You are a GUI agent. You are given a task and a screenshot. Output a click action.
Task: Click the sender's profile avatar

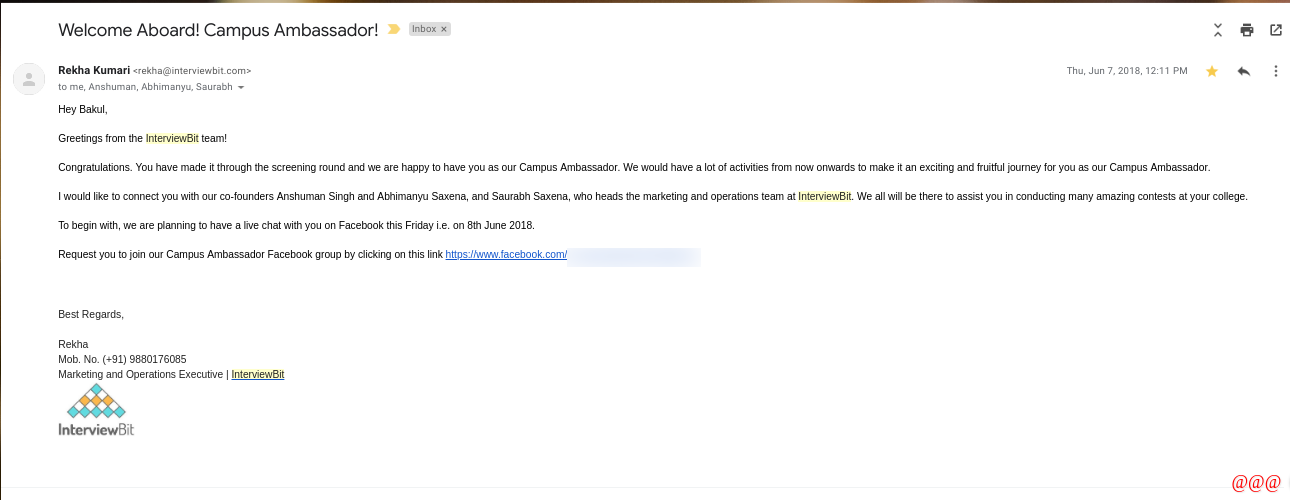29,79
